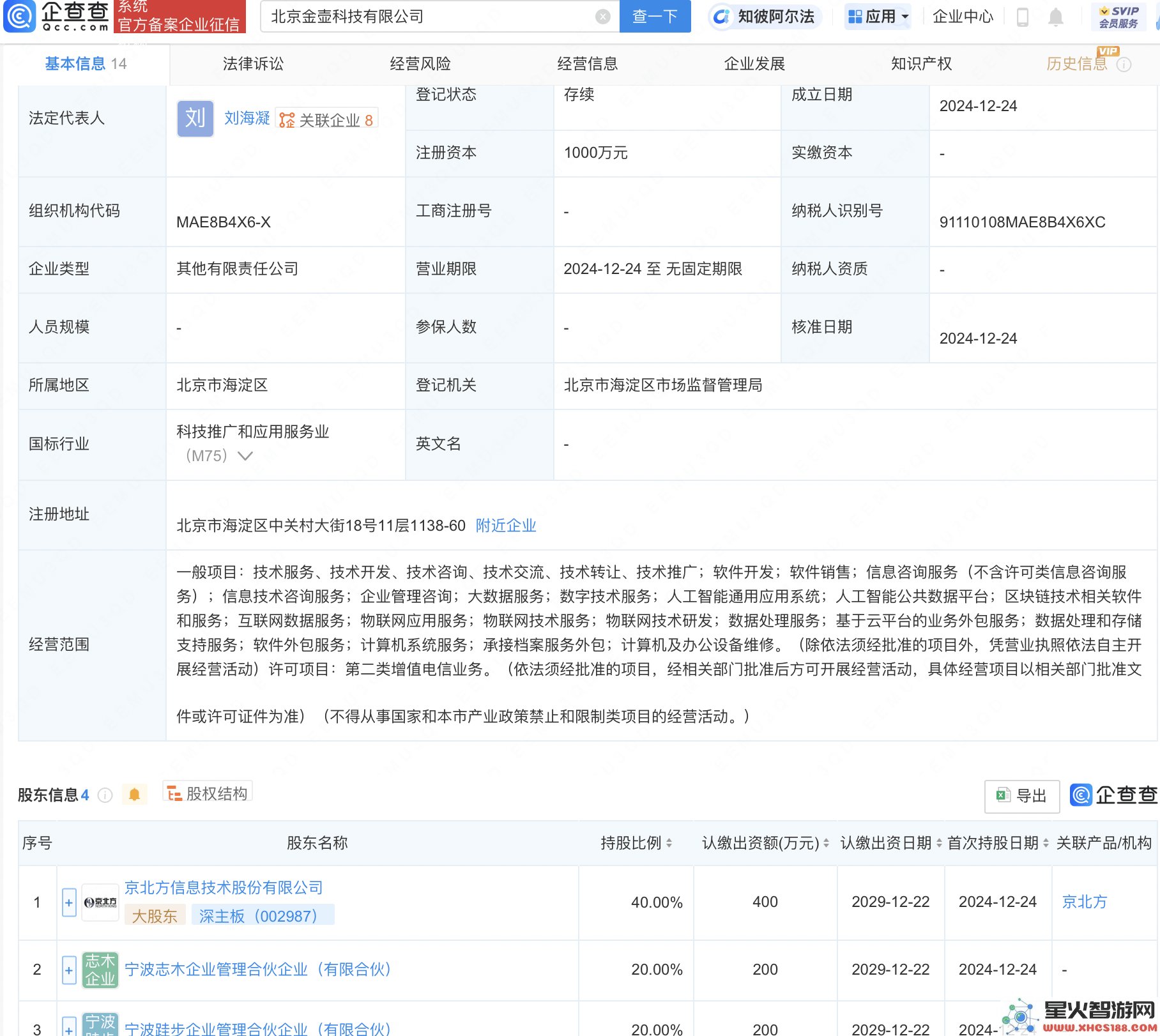
Task: Select 2024-12-24 至 无固定期限 term
Action: tap(653, 269)
